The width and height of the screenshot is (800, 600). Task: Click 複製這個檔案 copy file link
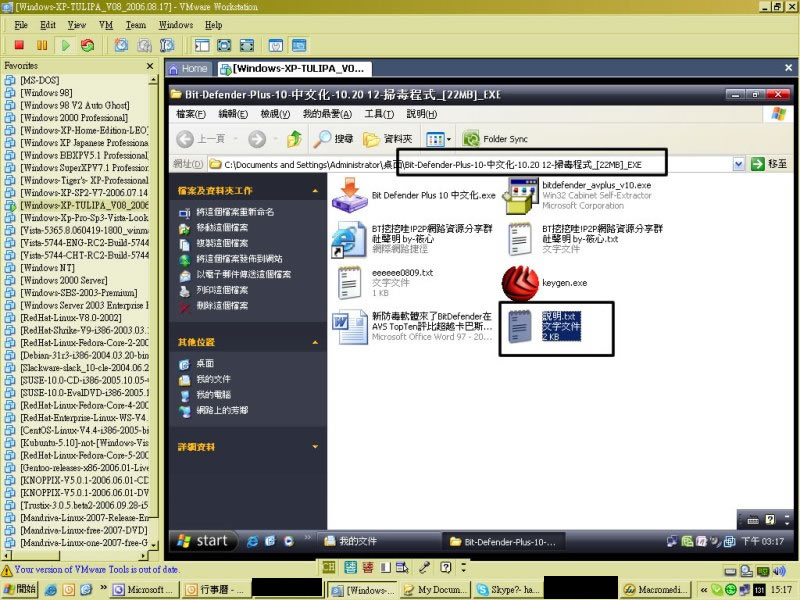(222, 243)
